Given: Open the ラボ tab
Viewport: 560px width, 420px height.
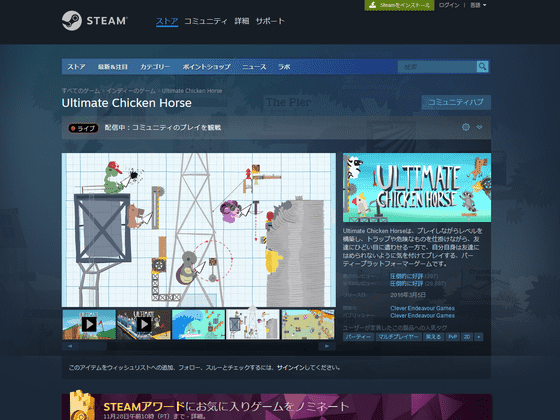Looking at the screenshot, I should [284, 67].
